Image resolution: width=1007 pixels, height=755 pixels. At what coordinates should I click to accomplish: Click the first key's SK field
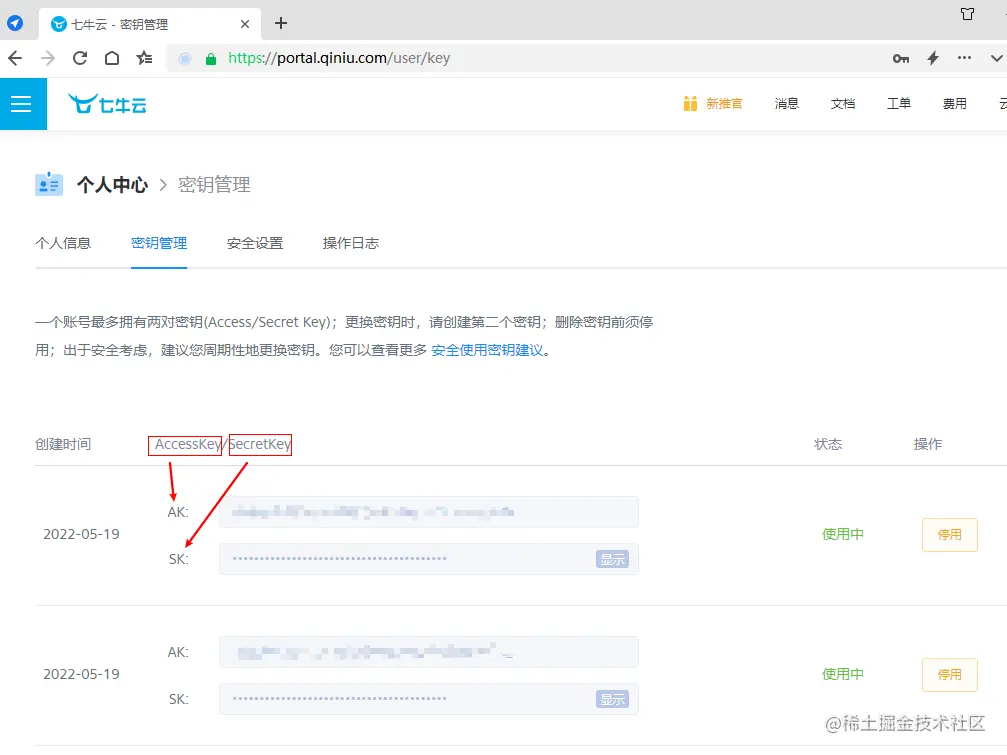(428, 559)
